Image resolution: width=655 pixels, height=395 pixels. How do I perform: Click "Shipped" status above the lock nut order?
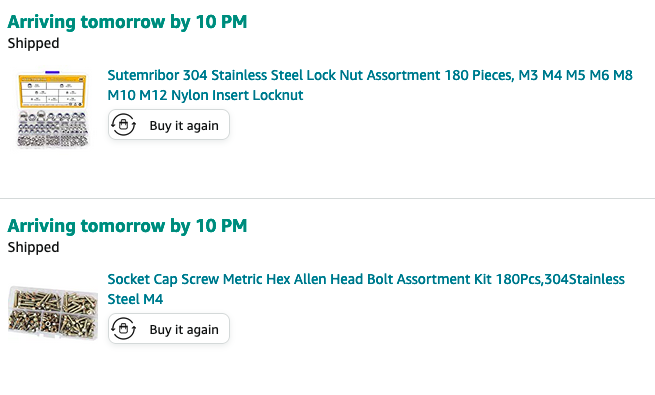coord(33,43)
